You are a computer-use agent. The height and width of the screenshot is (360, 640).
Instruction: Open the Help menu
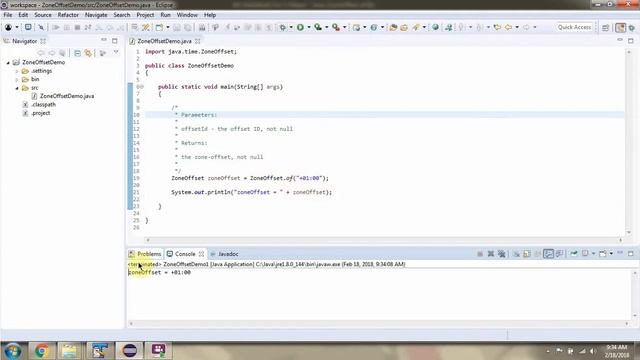point(210,15)
